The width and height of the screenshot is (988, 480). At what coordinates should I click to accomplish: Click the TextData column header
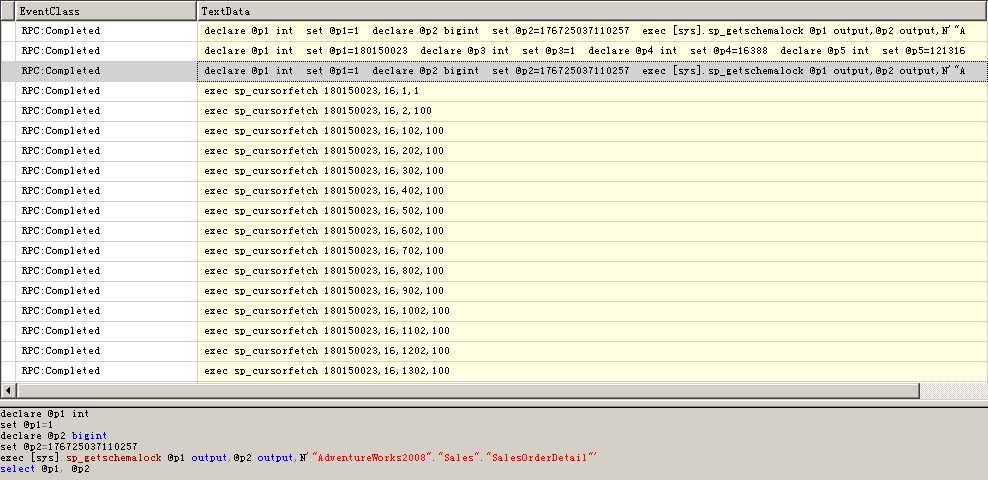[592, 11]
